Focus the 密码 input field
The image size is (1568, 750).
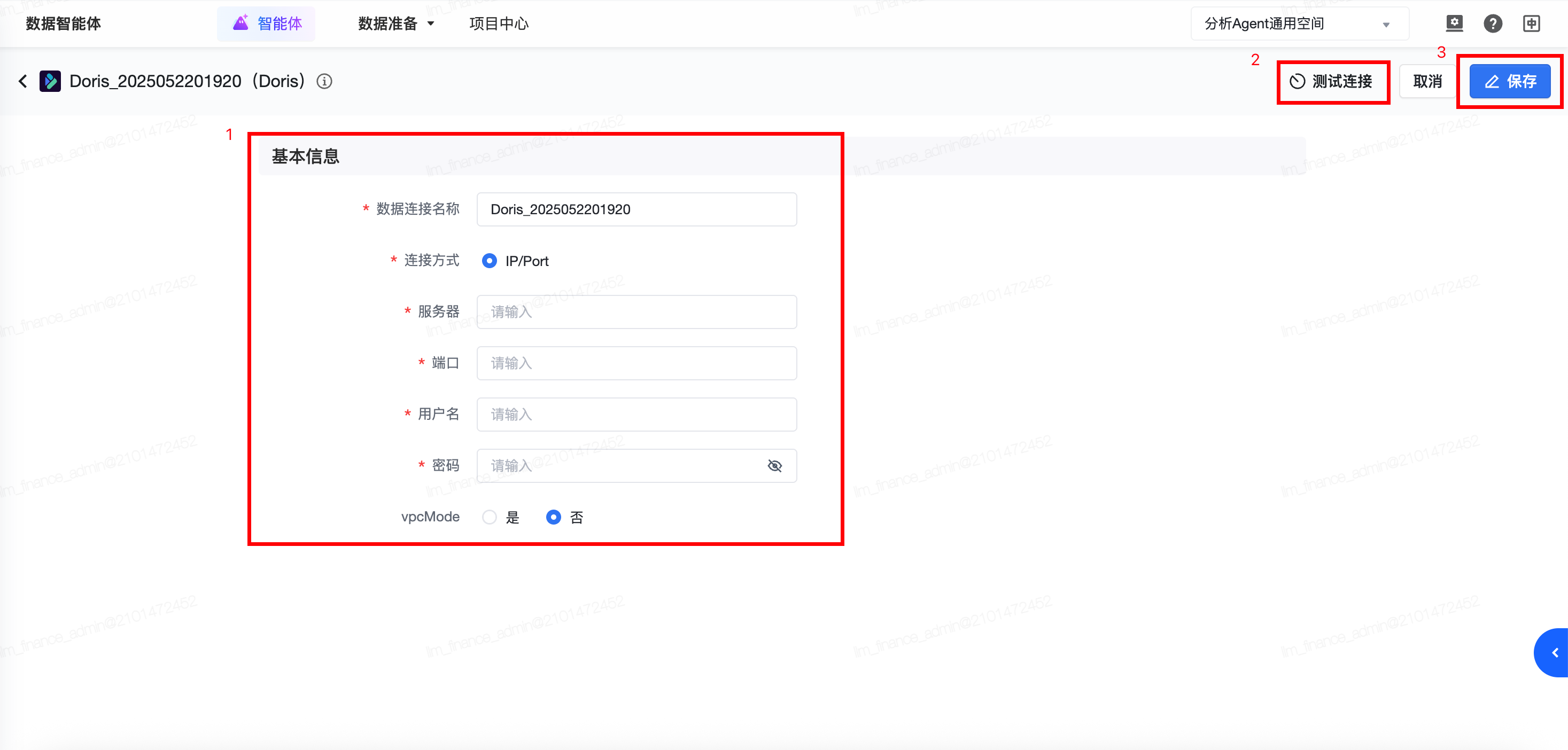636,466
